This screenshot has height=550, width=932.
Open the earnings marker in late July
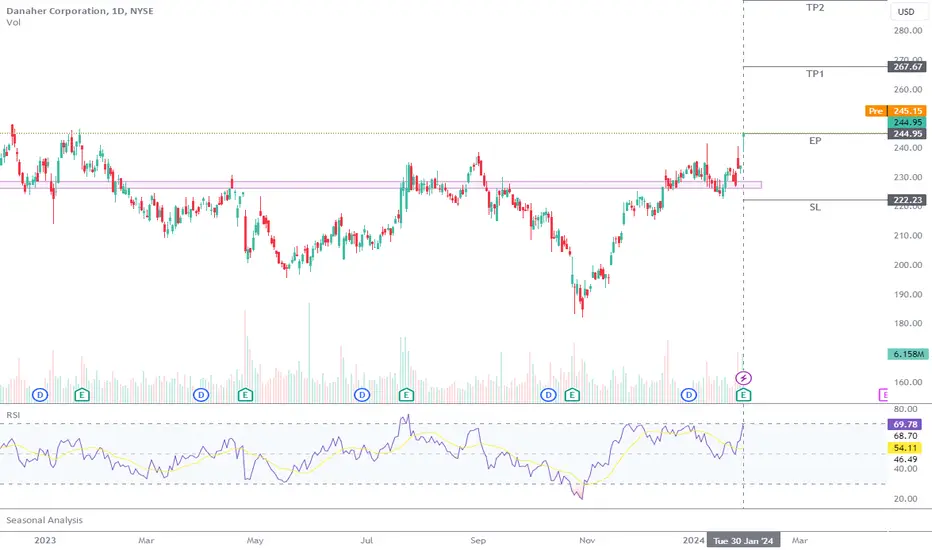click(x=406, y=395)
